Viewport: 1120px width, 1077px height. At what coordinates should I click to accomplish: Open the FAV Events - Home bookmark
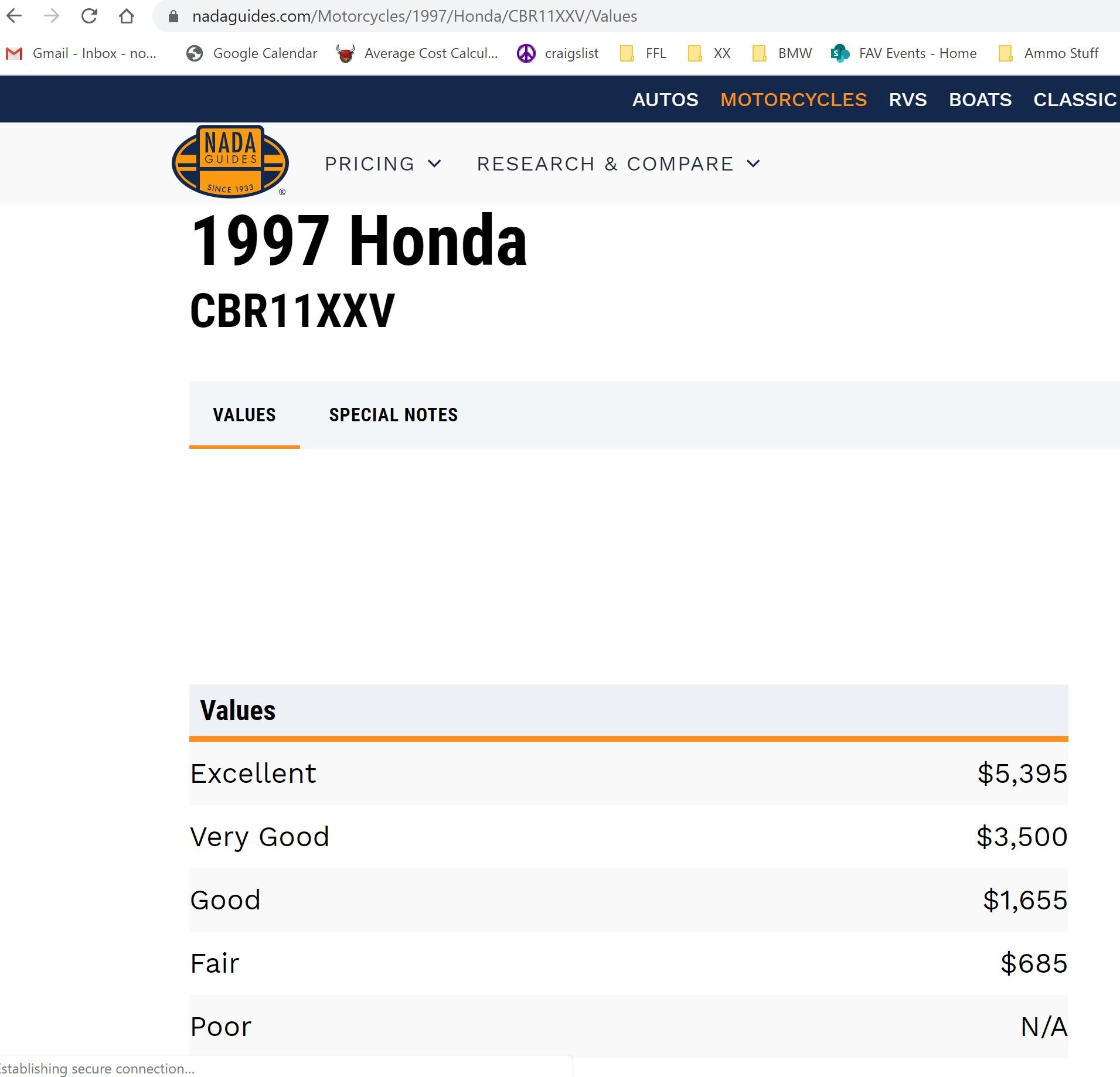pyautogui.click(x=904, y=53)
